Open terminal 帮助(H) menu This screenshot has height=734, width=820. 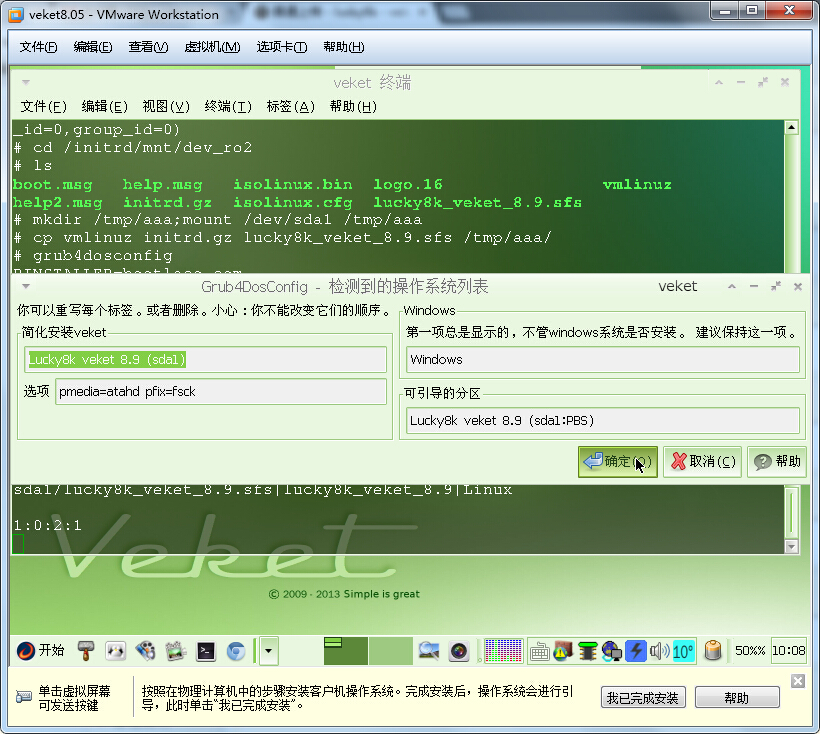pos(353,107)
